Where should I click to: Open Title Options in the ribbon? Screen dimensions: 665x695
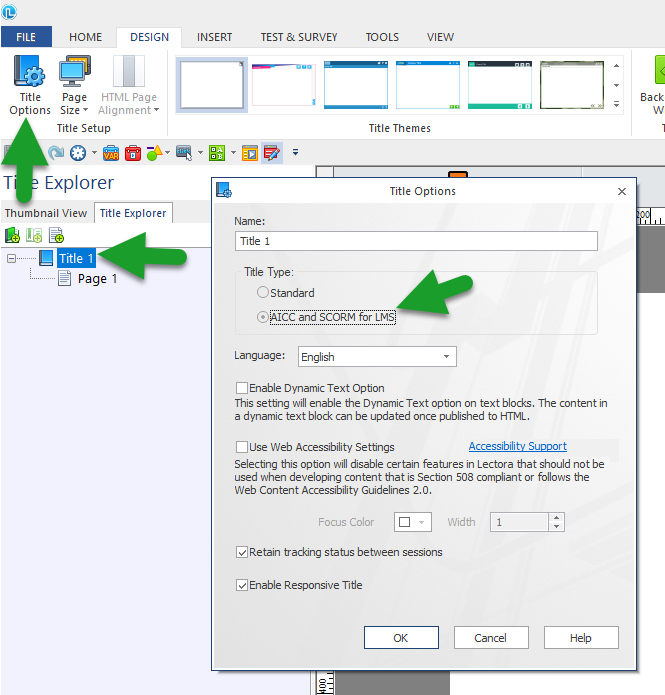click(30, 85)
